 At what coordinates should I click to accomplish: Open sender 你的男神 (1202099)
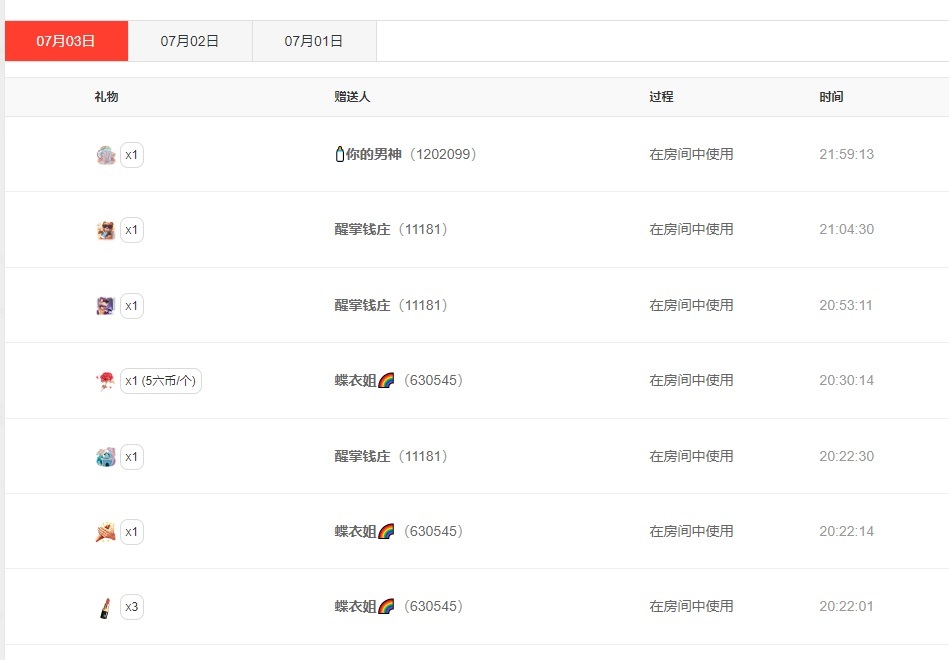tap(406, 154)
